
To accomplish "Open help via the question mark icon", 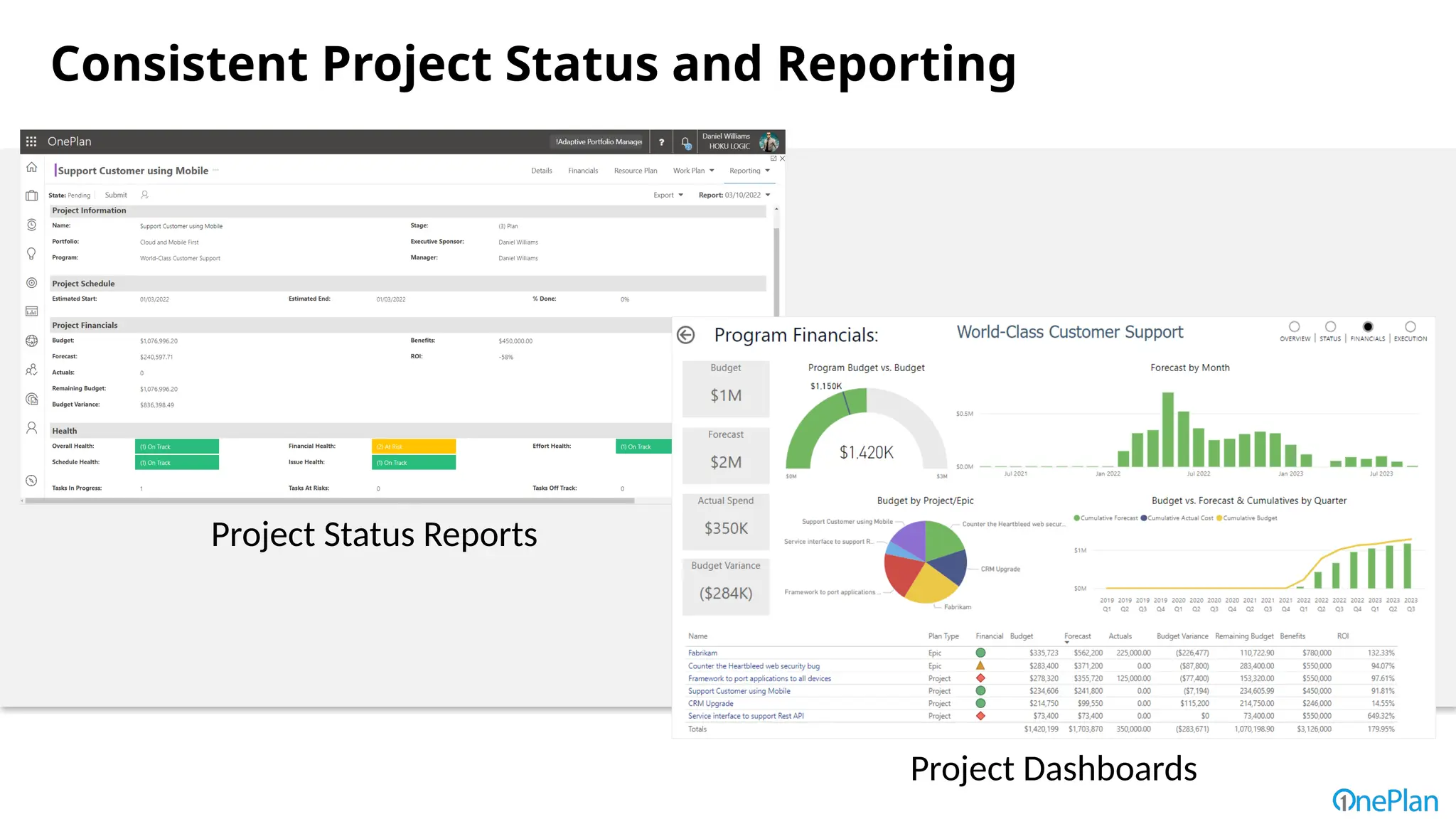I will click(x=661, y=142).
